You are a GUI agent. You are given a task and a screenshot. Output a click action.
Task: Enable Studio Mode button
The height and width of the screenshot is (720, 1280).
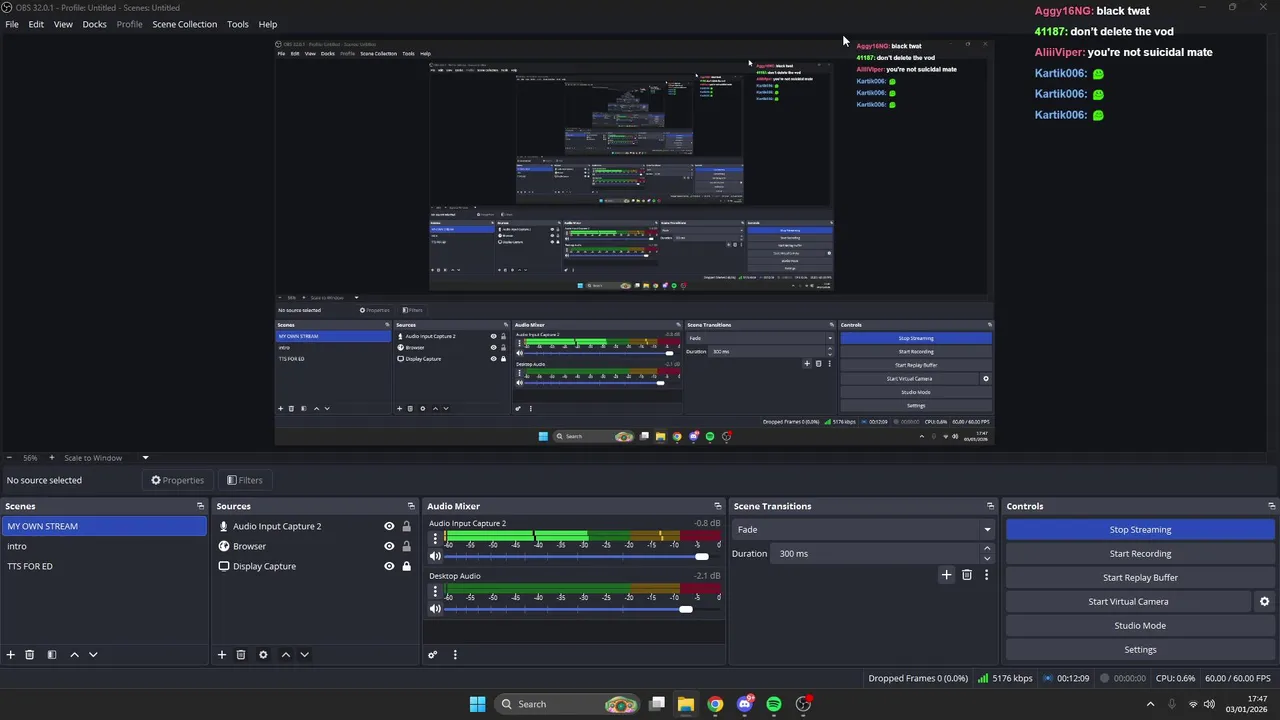pyautogui.click(x=1140, y=626)
